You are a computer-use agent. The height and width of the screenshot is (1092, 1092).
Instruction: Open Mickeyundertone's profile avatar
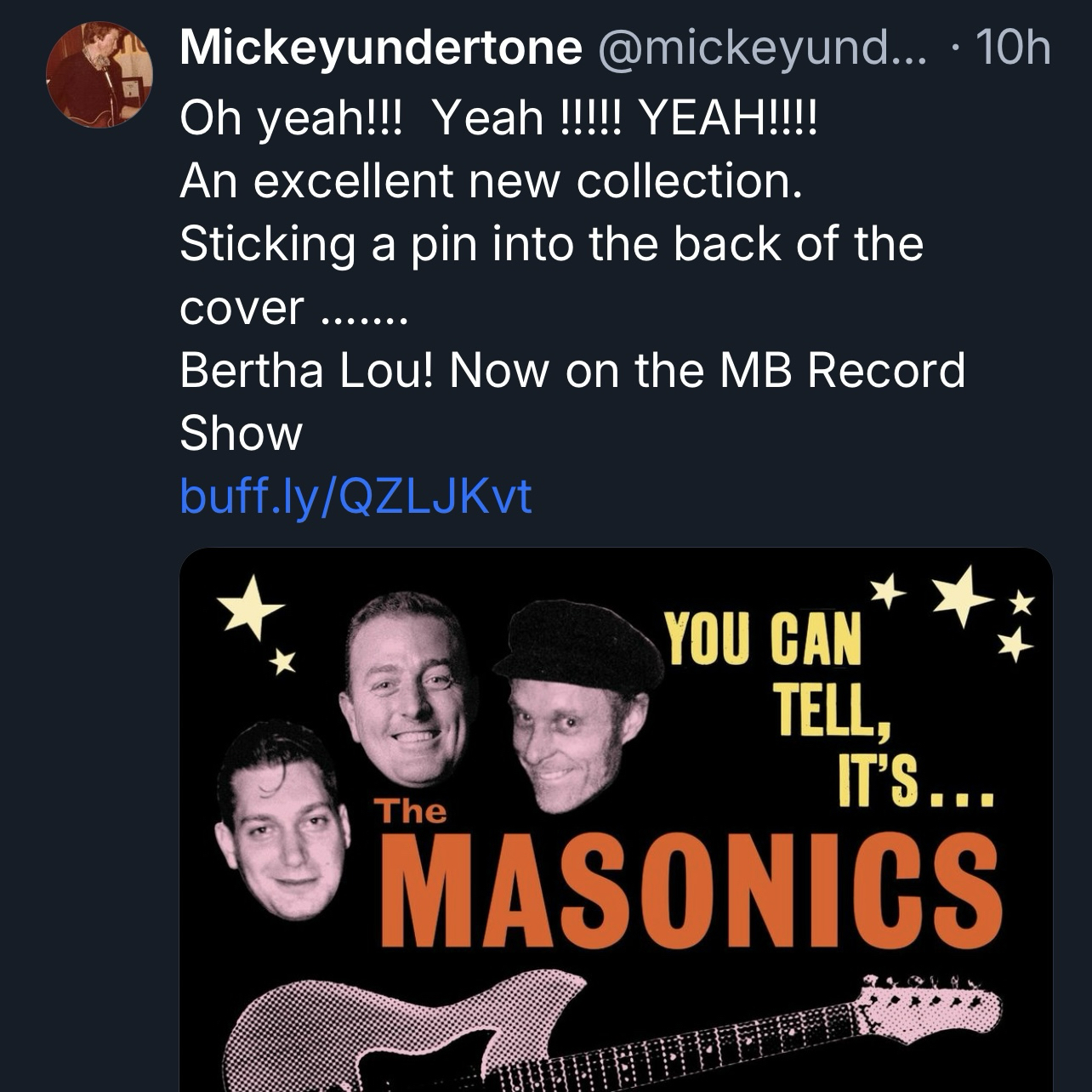click(x=99, y=75)
